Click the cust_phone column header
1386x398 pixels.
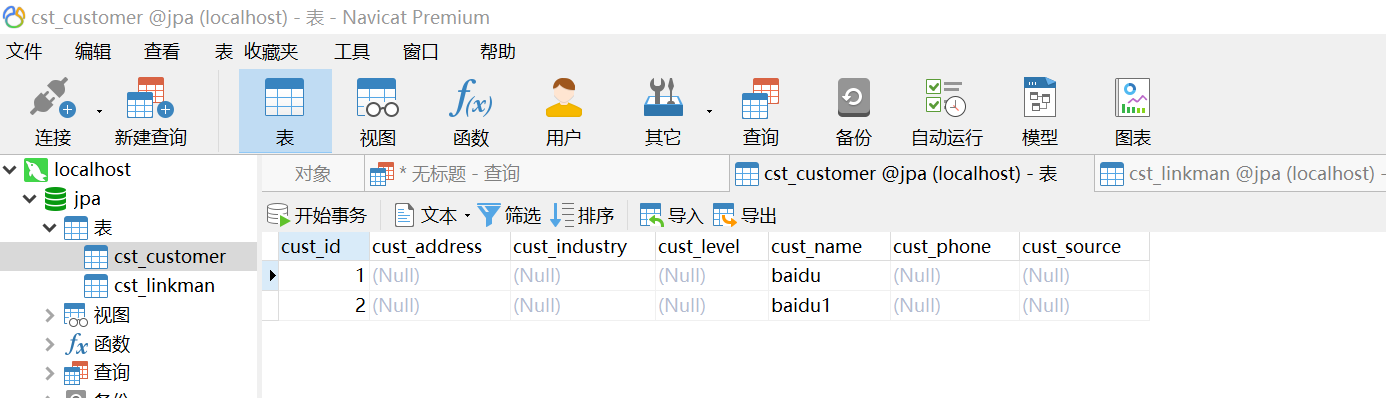955,246
